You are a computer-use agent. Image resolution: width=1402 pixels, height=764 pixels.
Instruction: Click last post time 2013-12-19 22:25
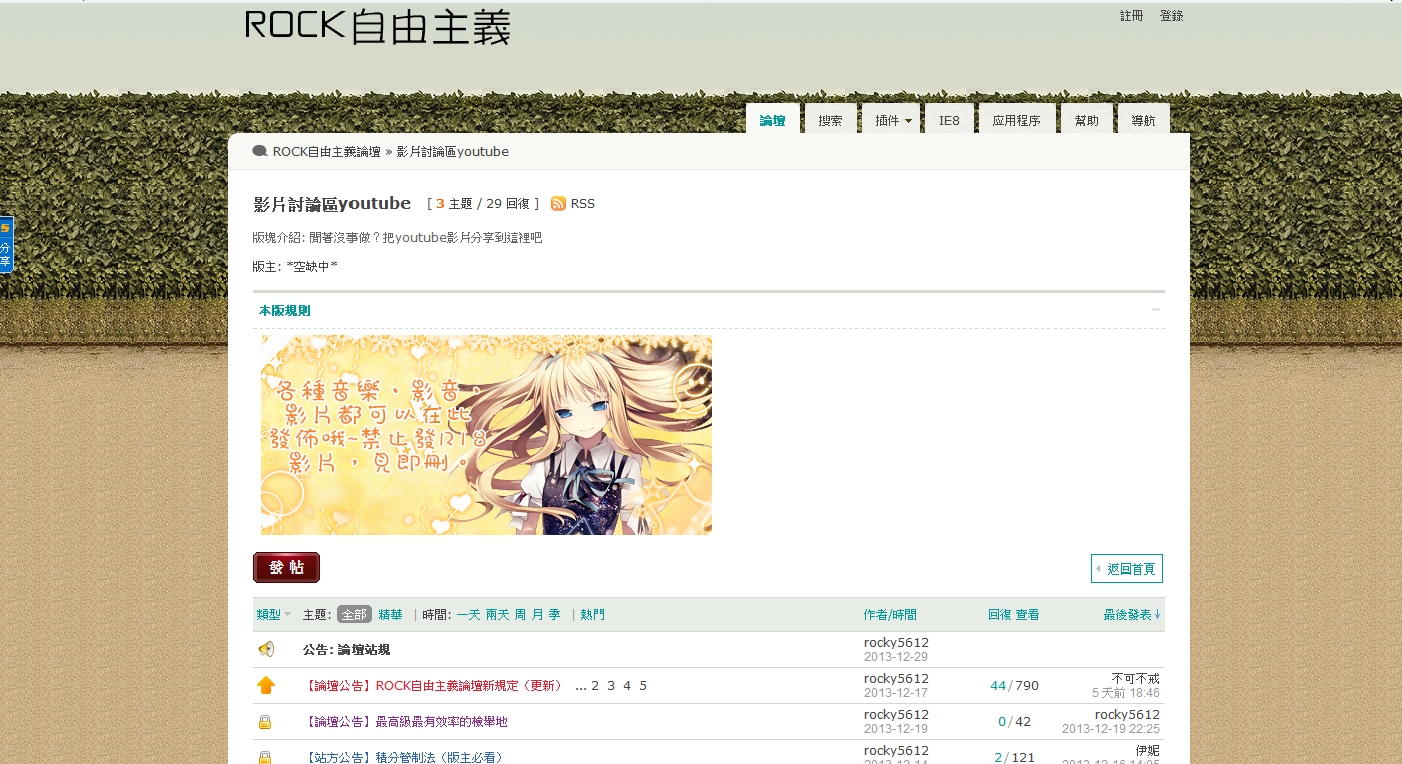pyautogui.click(x=1111, y=729)
